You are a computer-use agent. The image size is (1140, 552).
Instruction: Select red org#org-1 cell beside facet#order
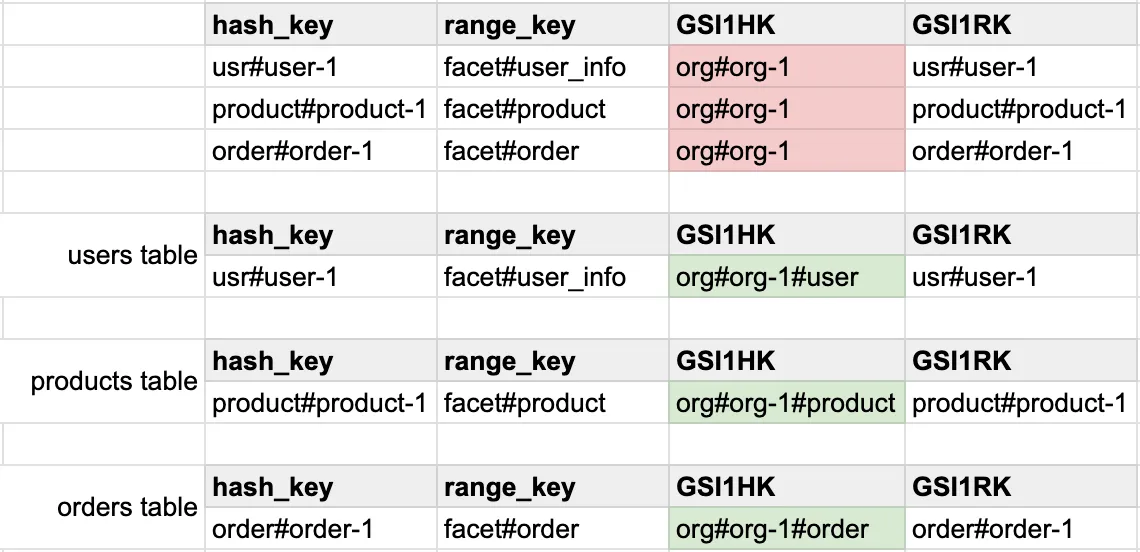[x=786, y=151]
